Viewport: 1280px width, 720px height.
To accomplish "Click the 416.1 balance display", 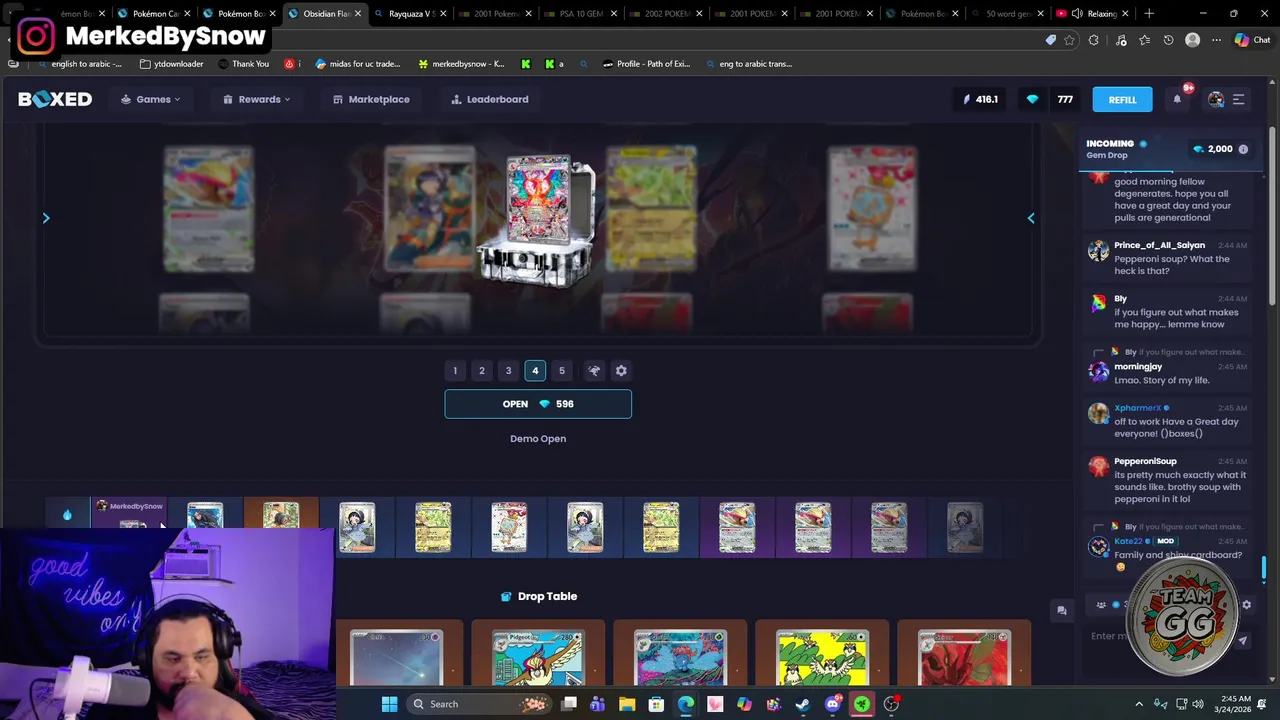I will point(980,99).
